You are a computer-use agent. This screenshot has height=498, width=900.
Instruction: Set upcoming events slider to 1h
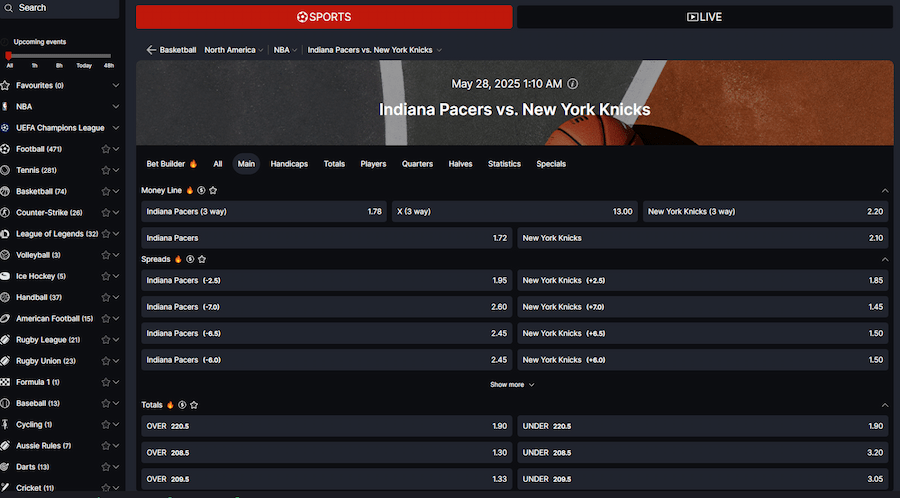click(x=34, y=65)
